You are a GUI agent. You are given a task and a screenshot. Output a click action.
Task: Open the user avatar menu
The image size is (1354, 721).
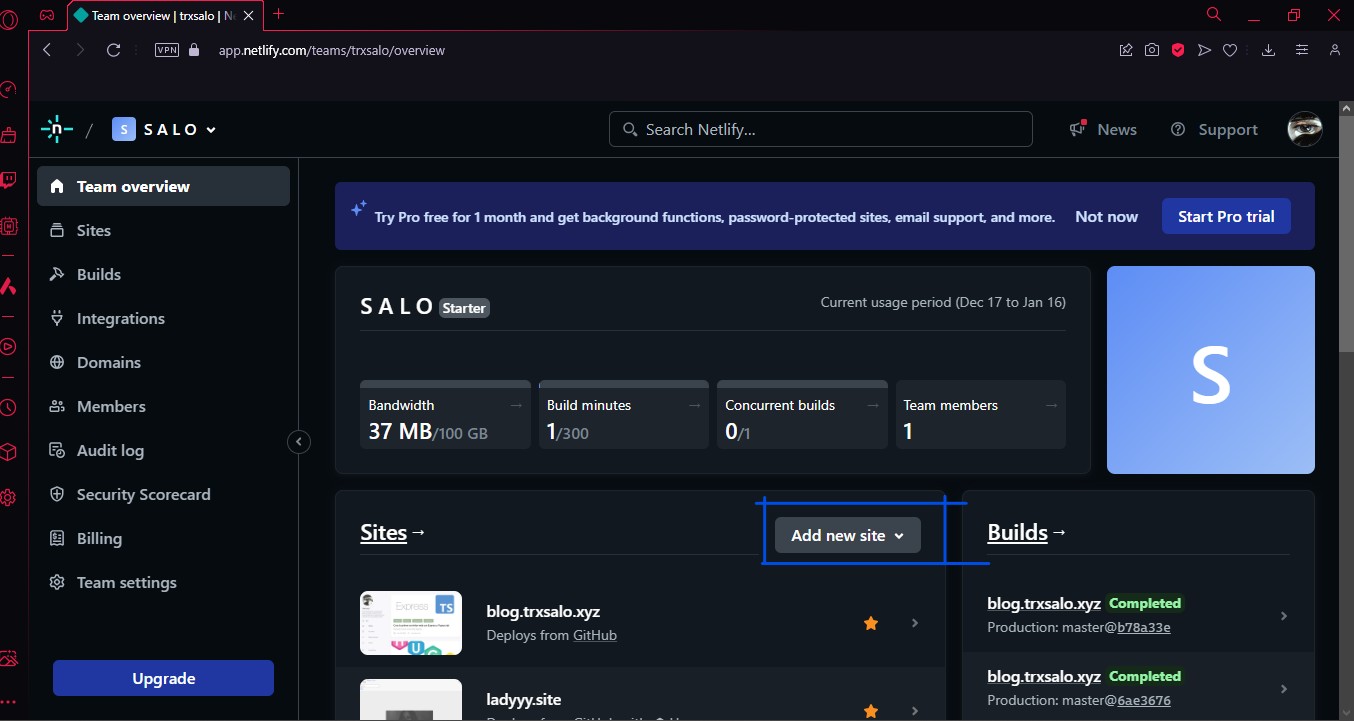[1305, 129]
